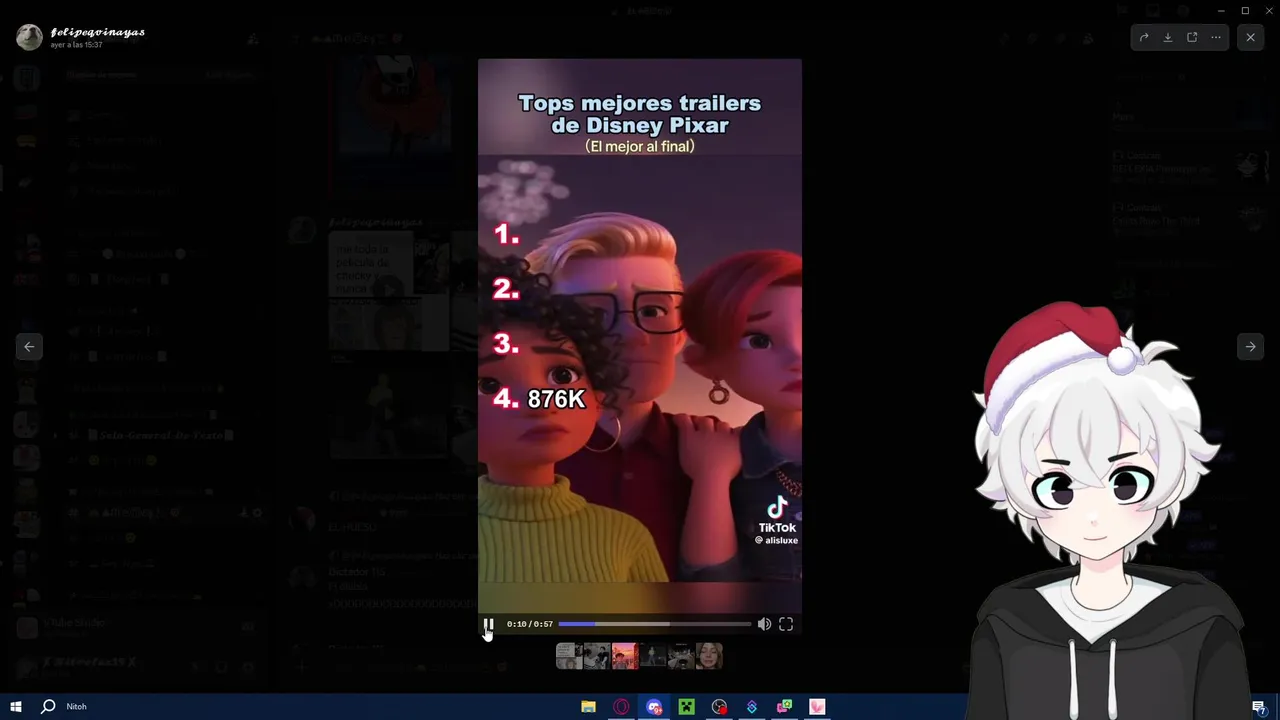The image size is (1280, 720).
Task: Open the Windows Start menu
Action: [x=15, y=706]
